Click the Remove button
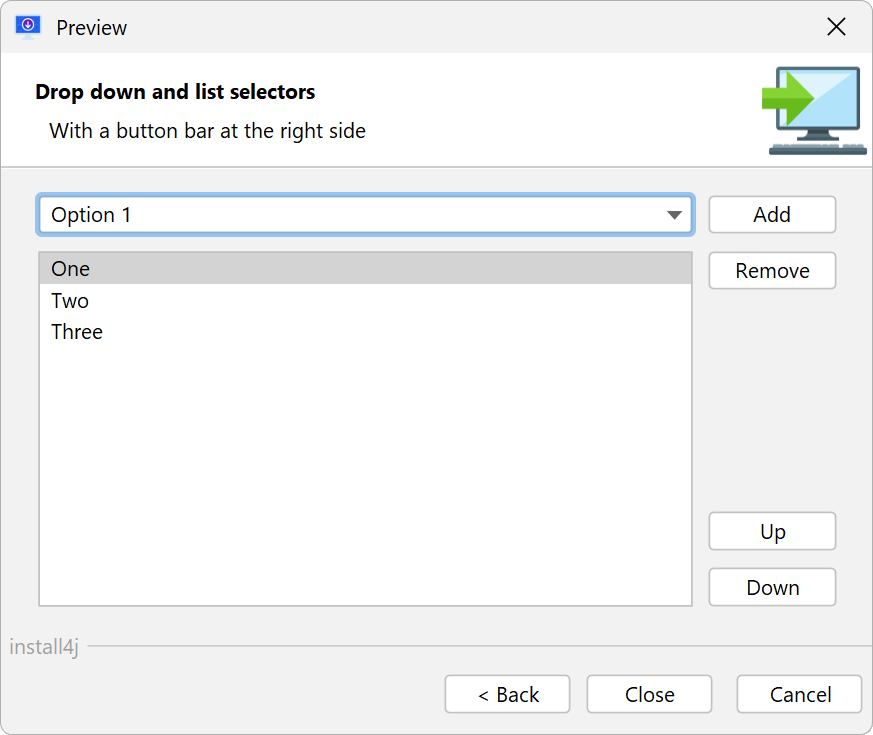 click(772, 271)
